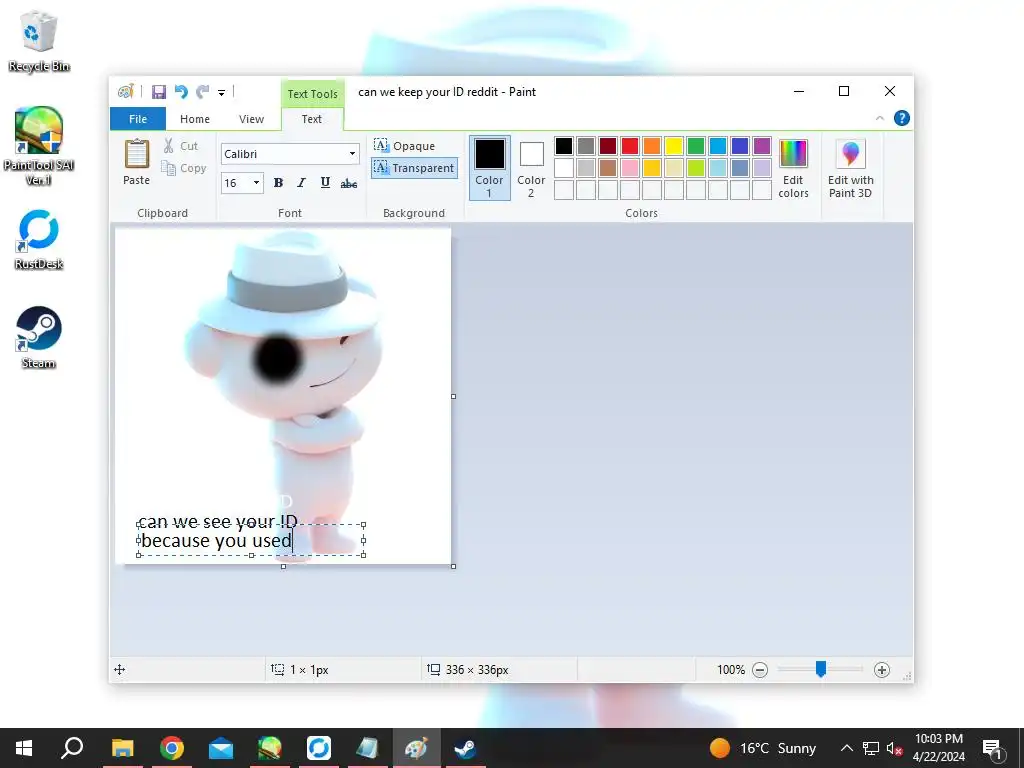
Task: Click the zoom in plus button
Action: [x=882, y=670]
